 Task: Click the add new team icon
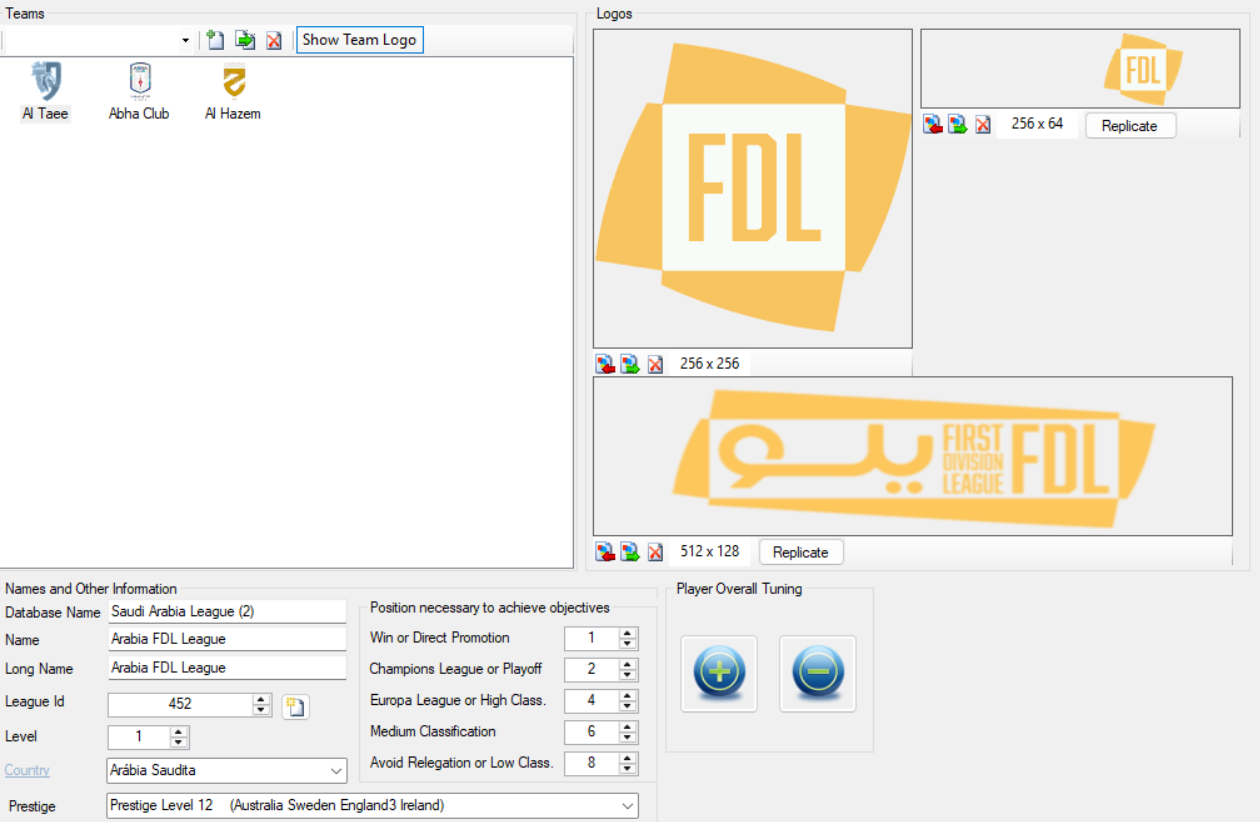pos(215,40)
